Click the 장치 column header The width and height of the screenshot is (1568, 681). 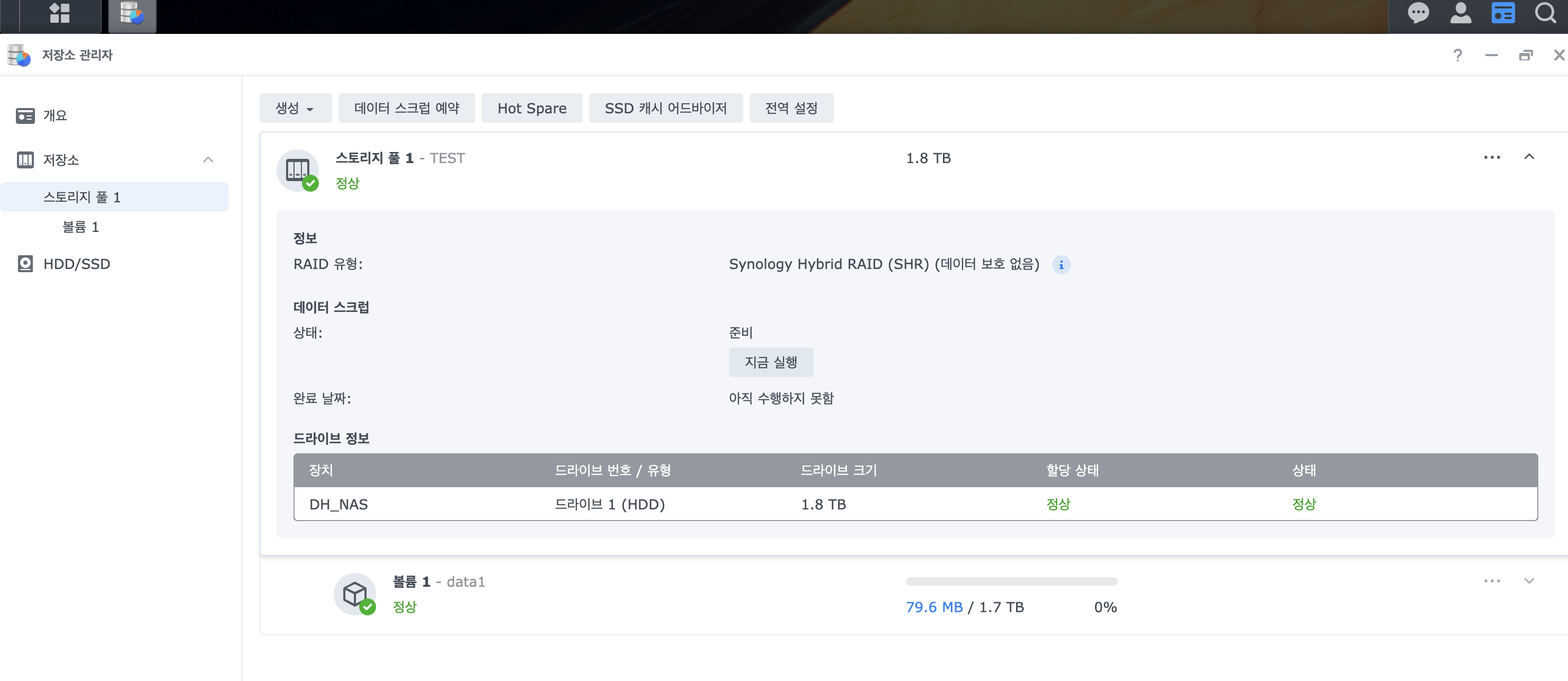click(321, 470)
